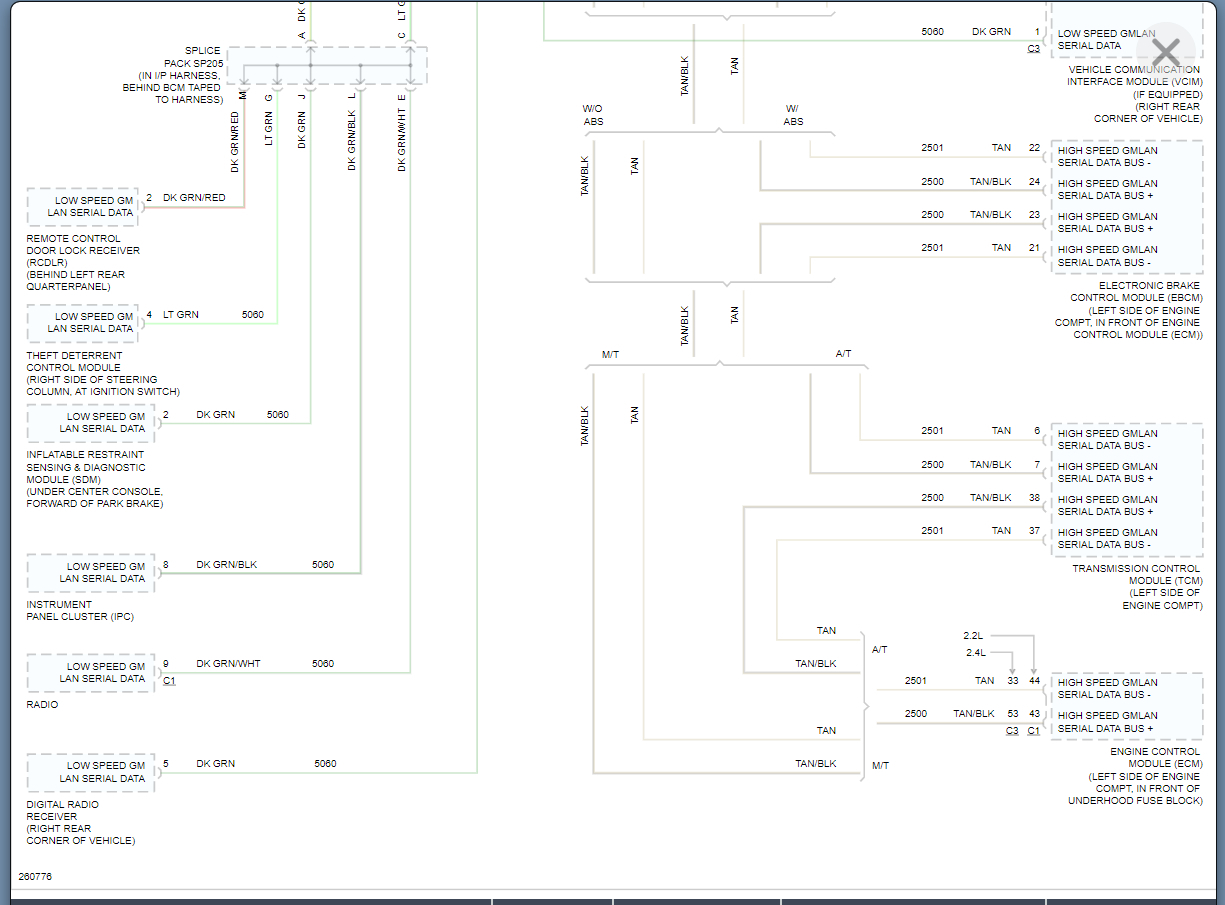Click the 2.4L engine option label

click(976, 653)
